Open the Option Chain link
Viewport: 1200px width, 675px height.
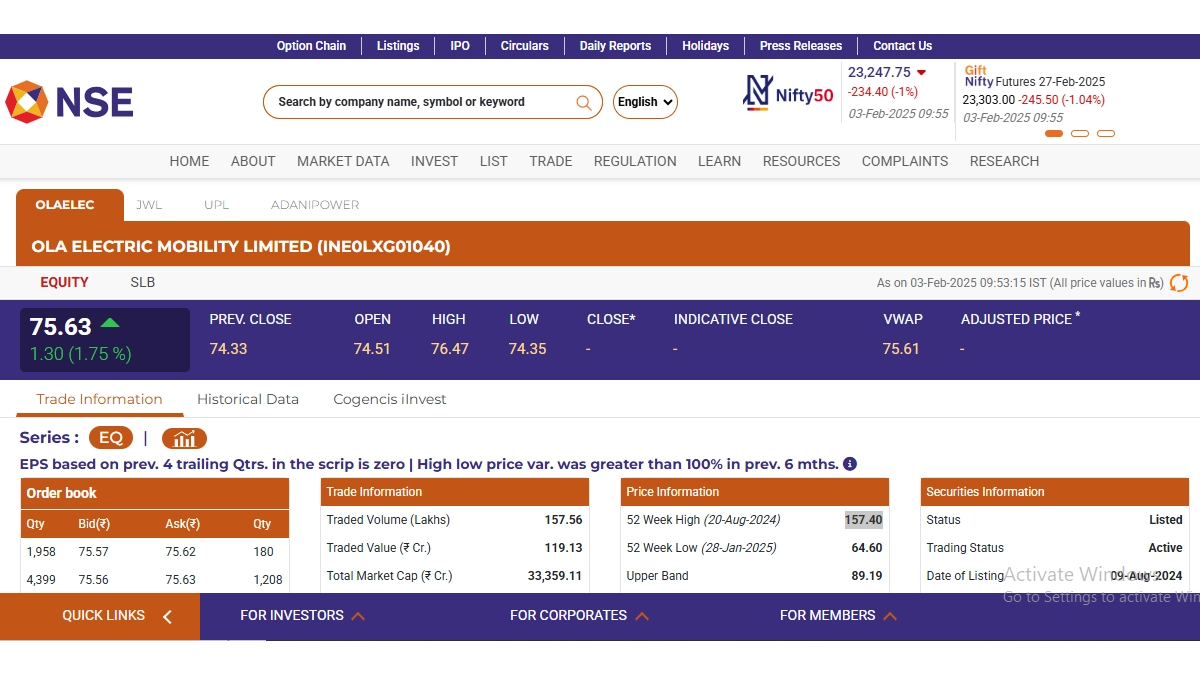(x=311, y=46)
